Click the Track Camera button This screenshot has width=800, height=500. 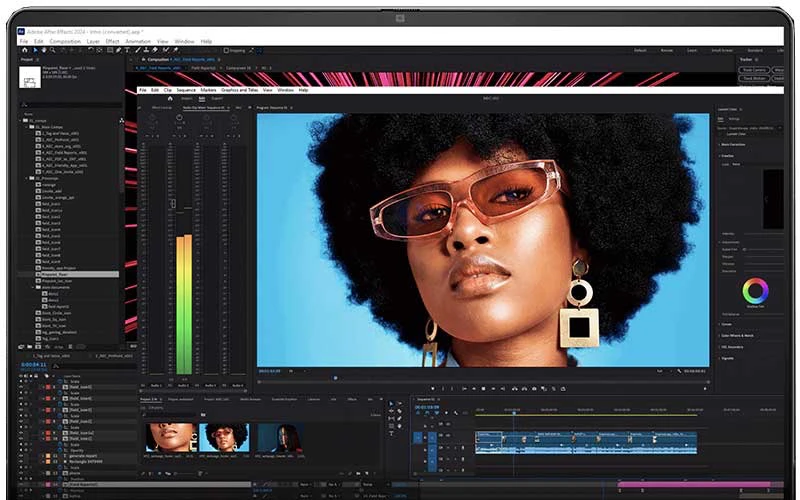tap(754, 70)
